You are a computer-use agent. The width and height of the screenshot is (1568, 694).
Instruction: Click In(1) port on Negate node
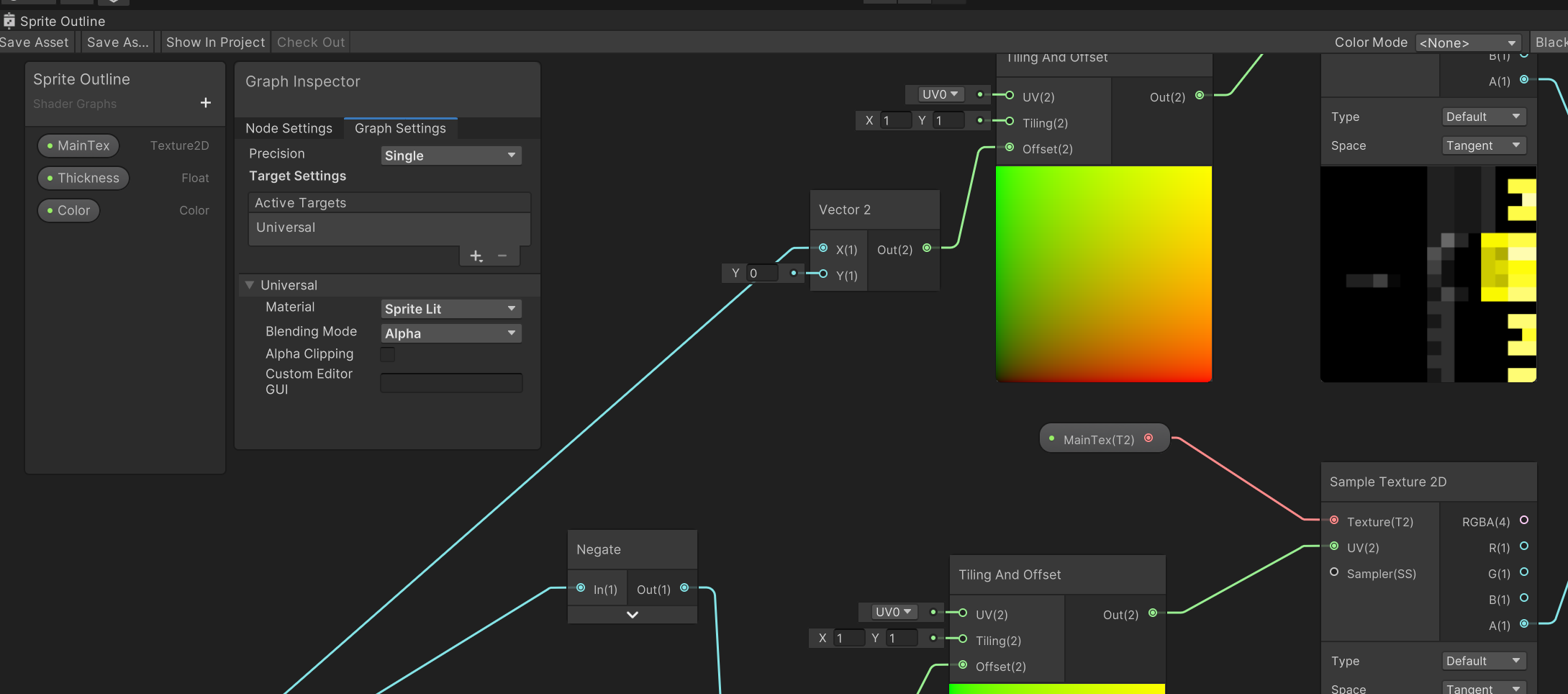[581, 587]
